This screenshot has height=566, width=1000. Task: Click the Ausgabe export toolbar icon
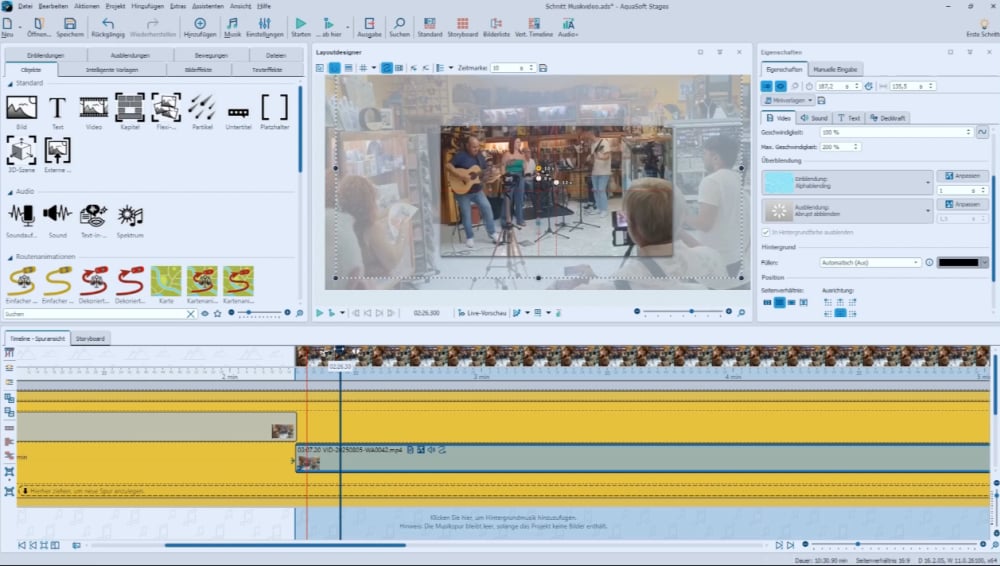370,25
